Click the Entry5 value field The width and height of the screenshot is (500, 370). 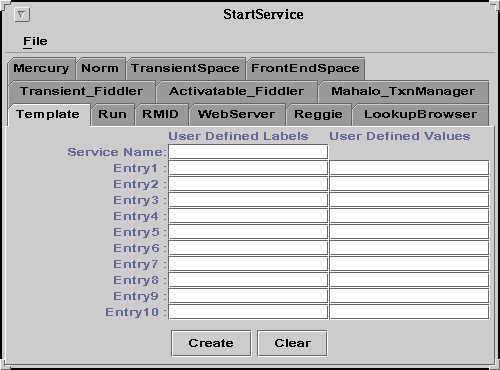(x=409, y=232)
